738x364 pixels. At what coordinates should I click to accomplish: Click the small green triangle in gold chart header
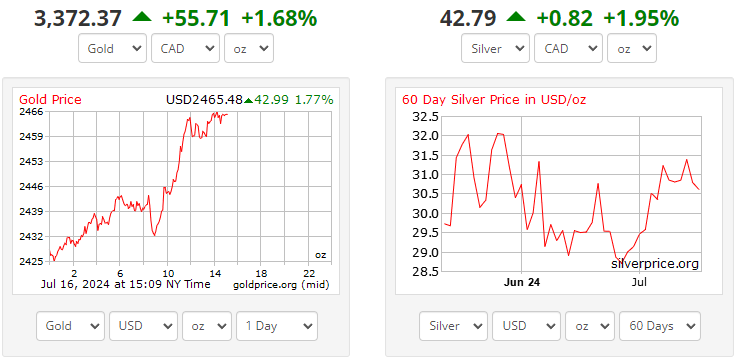click(x=248, y=100)
